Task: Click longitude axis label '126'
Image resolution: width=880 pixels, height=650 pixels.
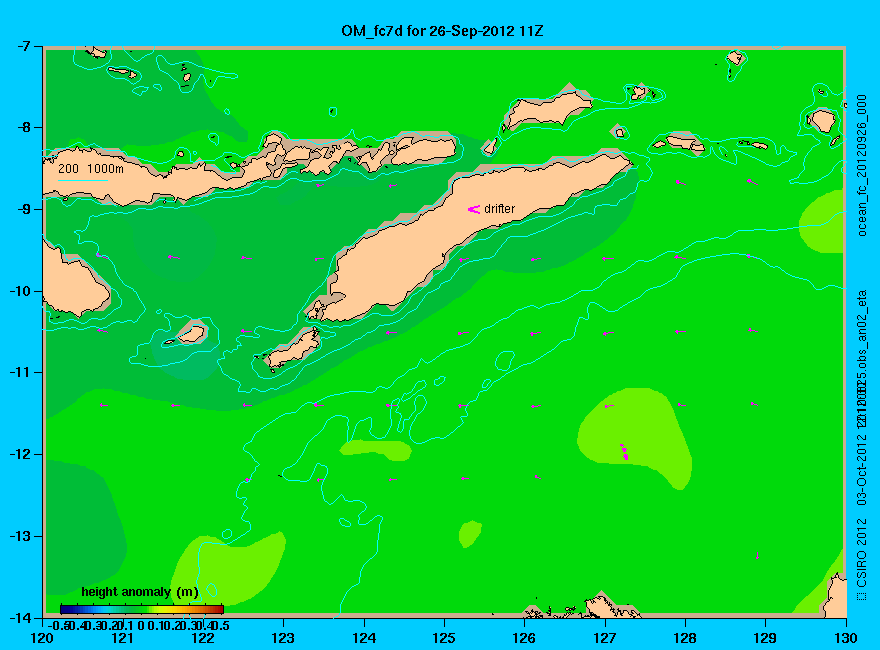Action: (x=524, y=638)
